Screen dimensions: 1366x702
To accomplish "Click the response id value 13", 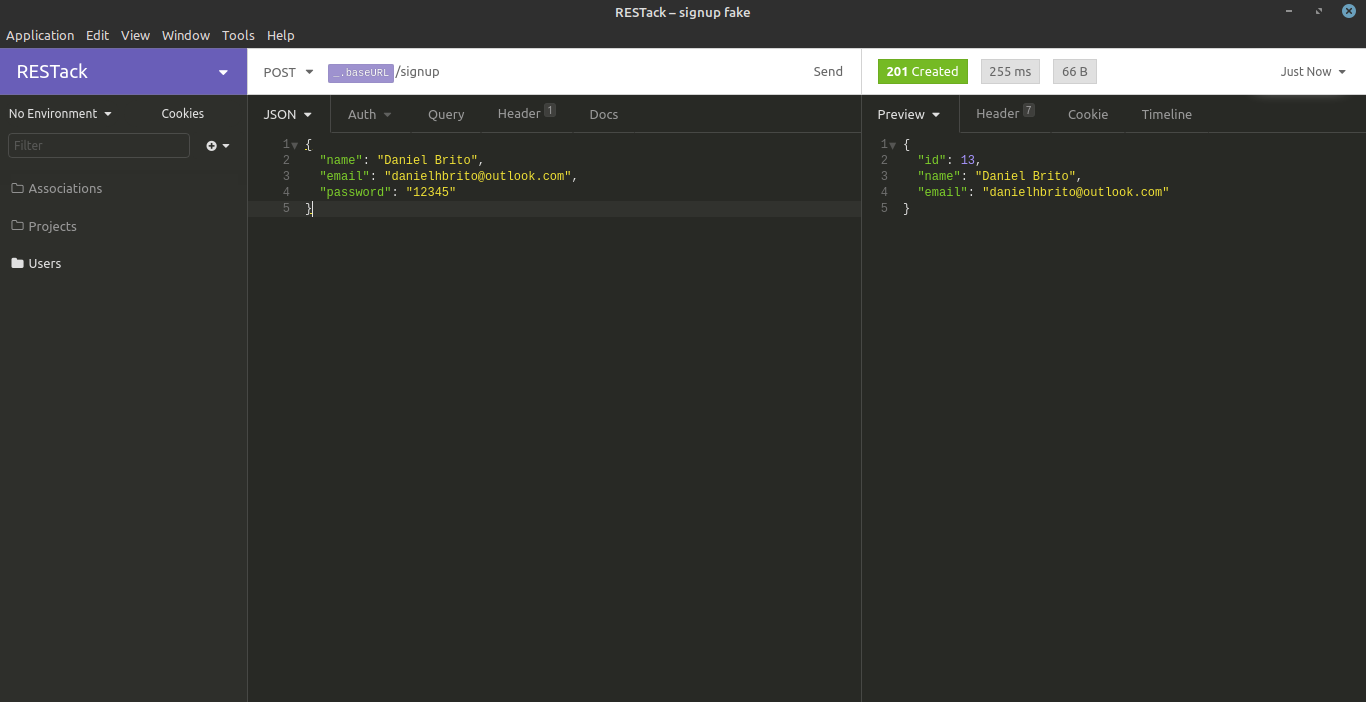I will 968,161.
